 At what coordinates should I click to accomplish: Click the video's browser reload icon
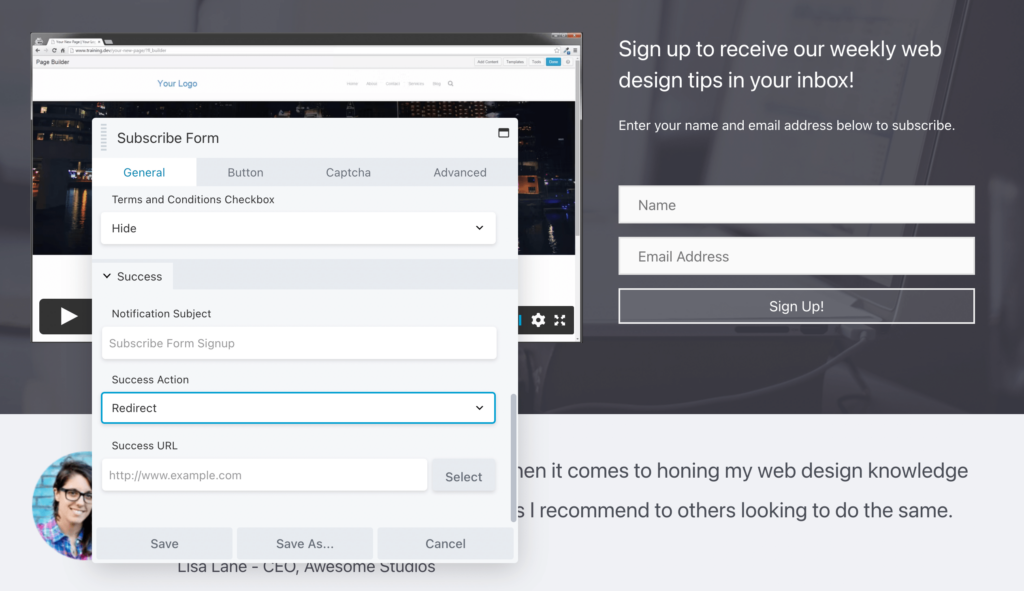click(54, 50)
